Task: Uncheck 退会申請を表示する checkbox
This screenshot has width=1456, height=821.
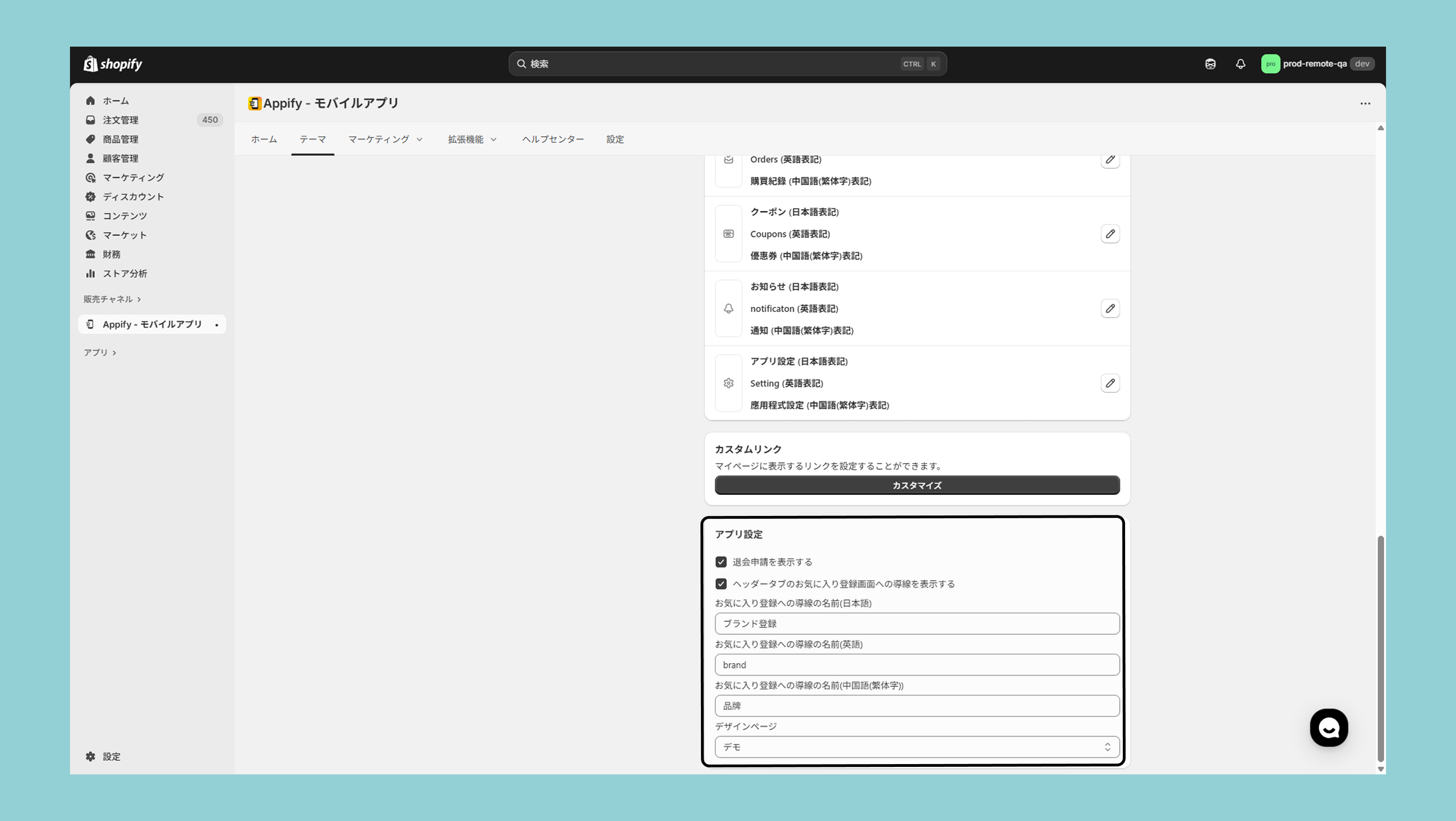Action: click(x=721, y=562)
